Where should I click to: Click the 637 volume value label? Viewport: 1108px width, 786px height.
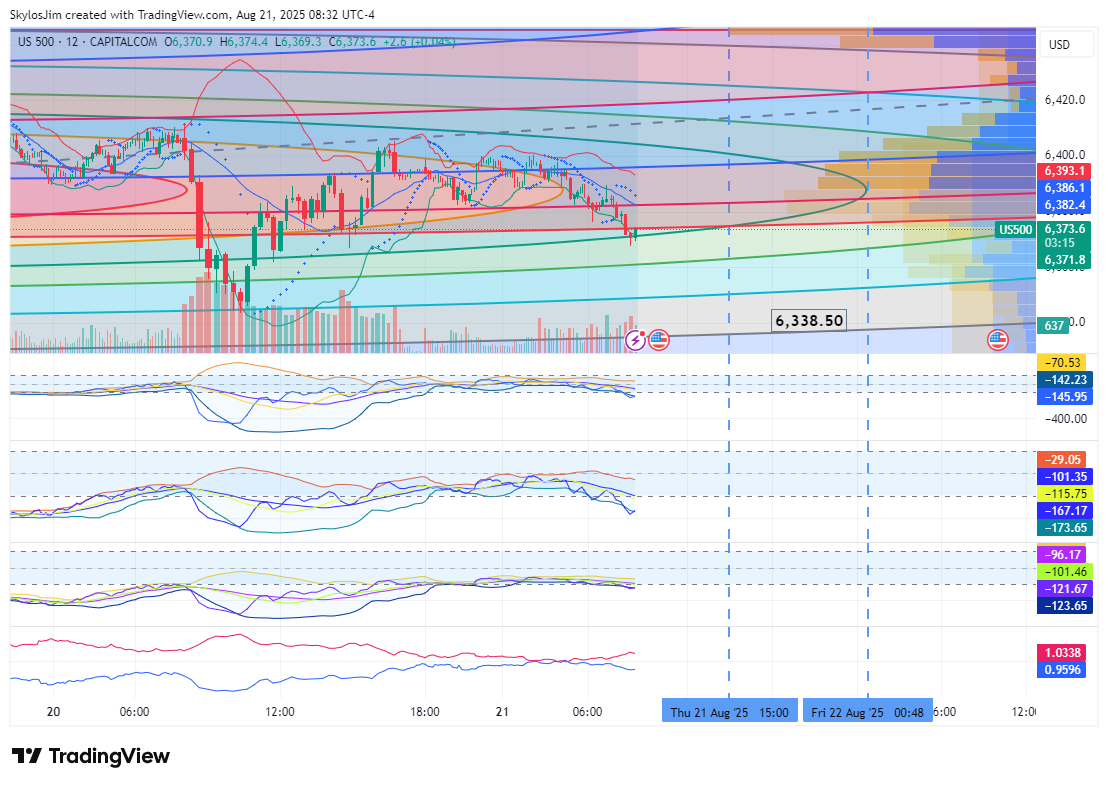pos(1054,326)
